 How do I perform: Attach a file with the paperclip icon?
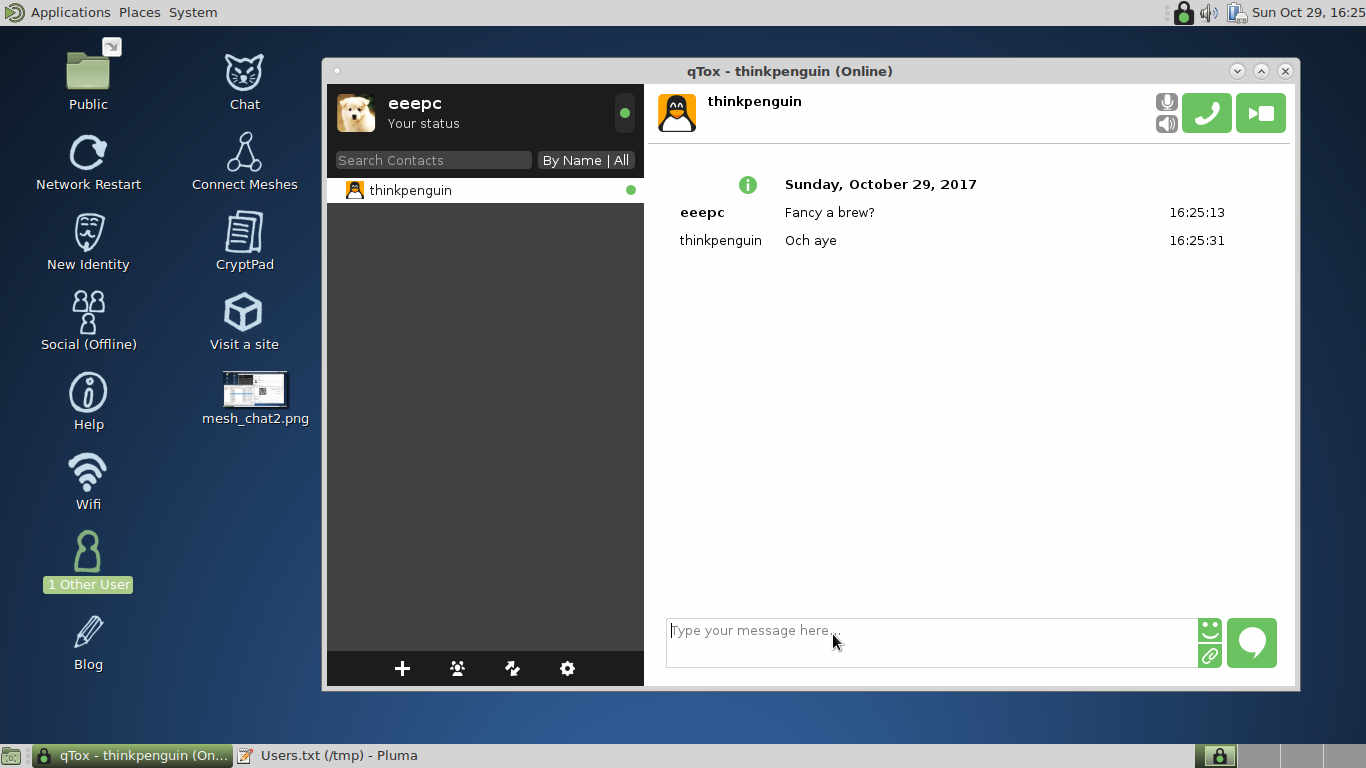(x=1210, y=656)
